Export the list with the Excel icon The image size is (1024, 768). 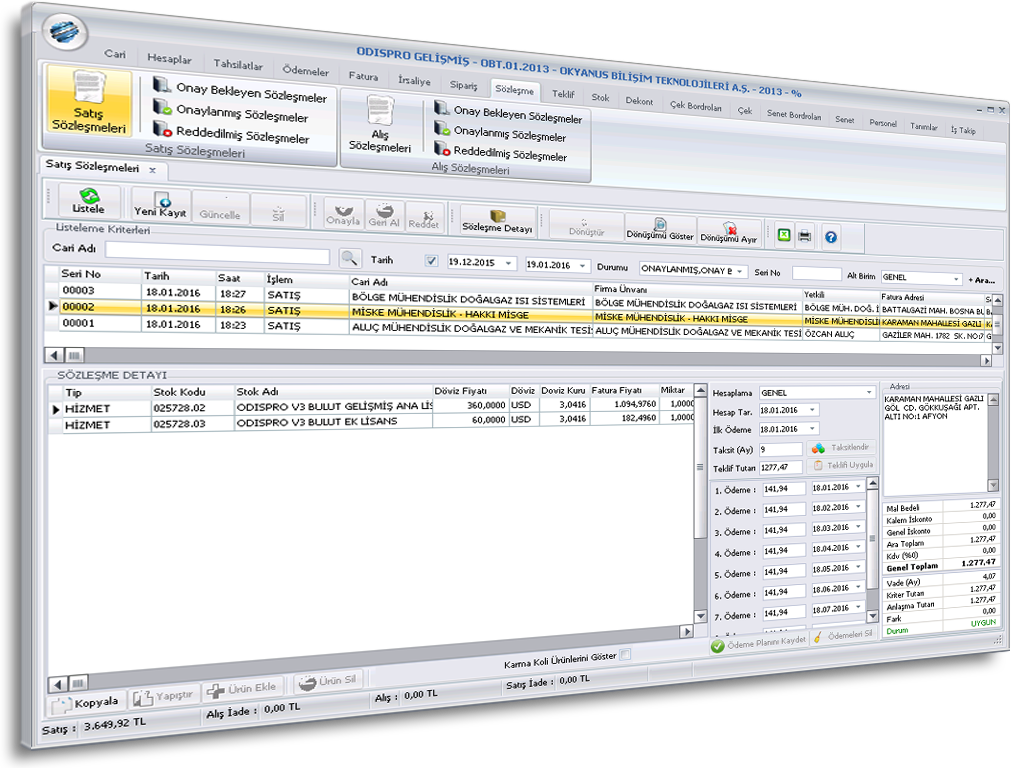784,235
